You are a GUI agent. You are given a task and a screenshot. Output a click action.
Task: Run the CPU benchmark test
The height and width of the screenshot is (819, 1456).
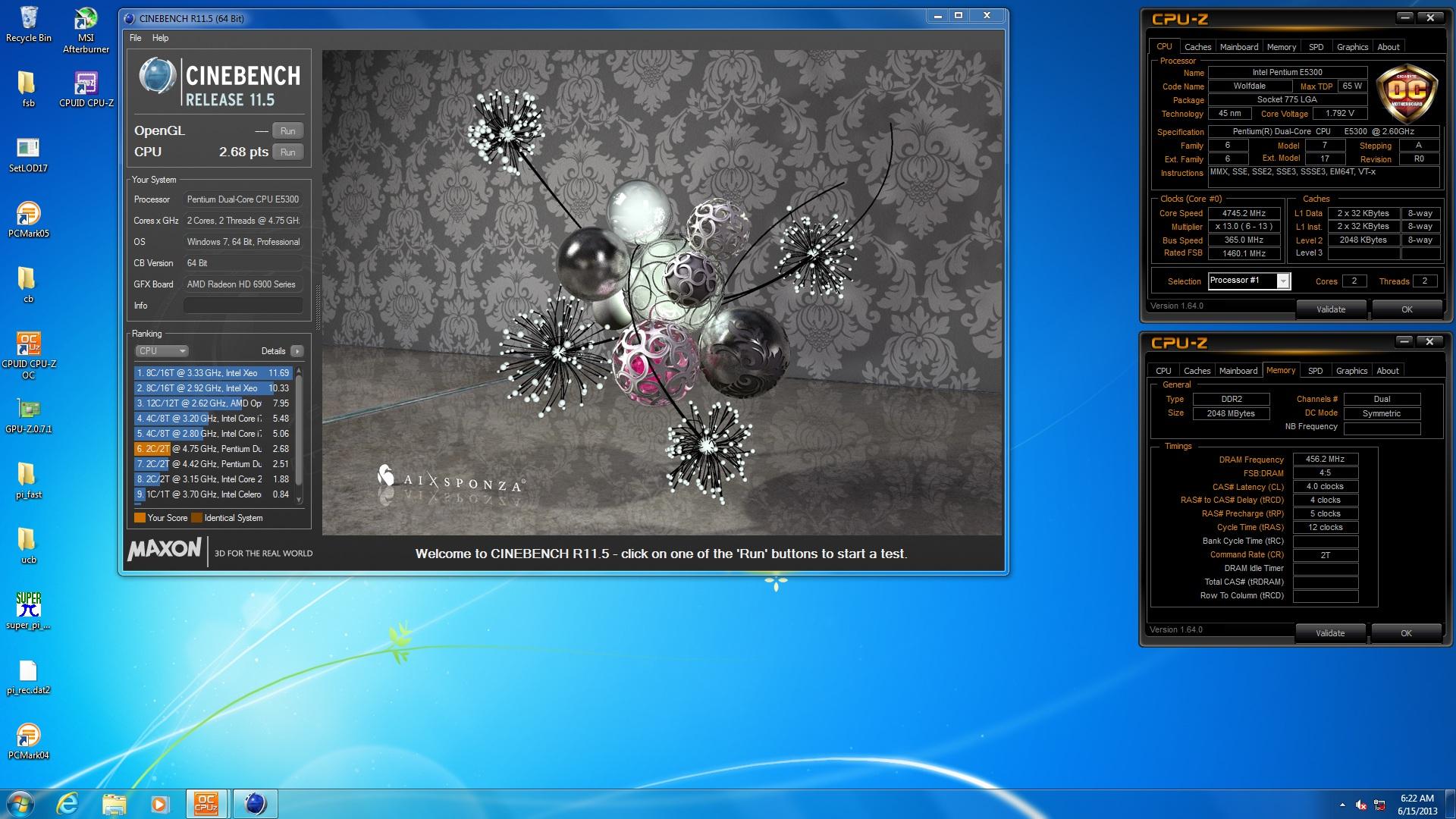point(287,152)
